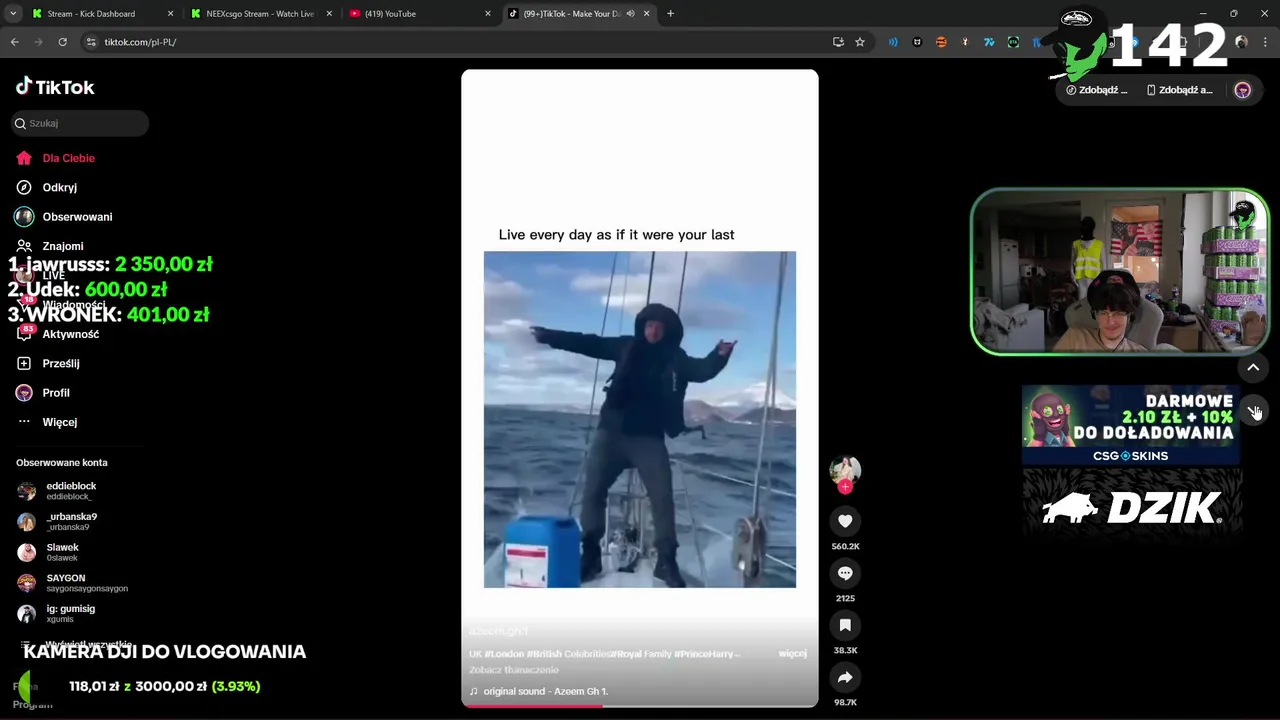Expand caption with więcej
The height and width of the screenshot is (720, 1280).
click(x=792, y=653)
